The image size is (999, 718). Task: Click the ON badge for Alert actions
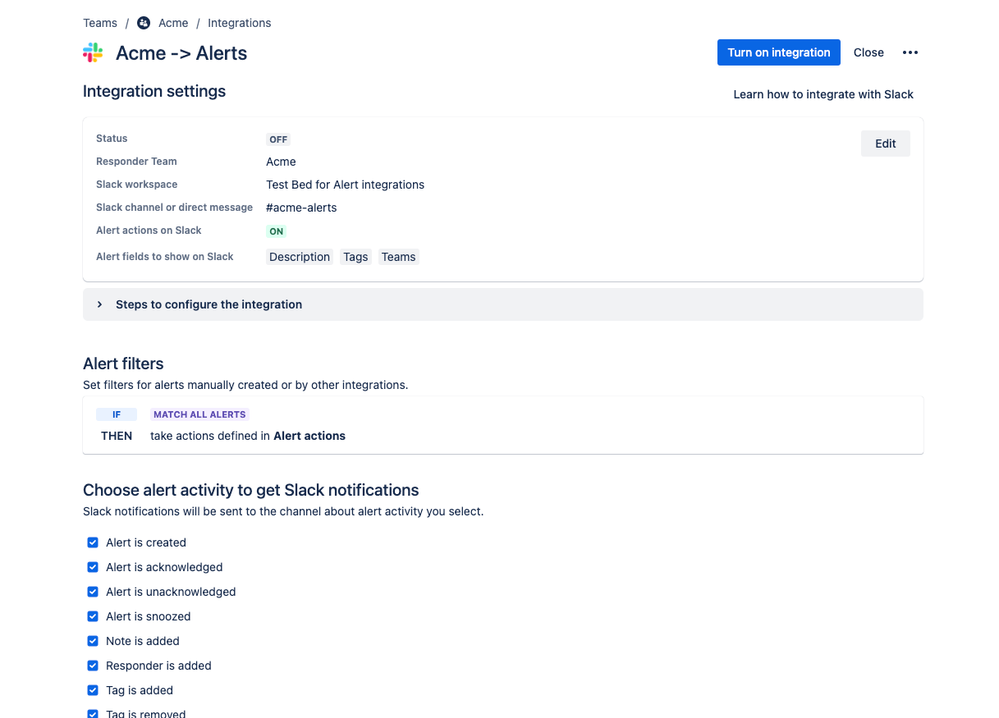pyautogui.click(x=276, y=231)
